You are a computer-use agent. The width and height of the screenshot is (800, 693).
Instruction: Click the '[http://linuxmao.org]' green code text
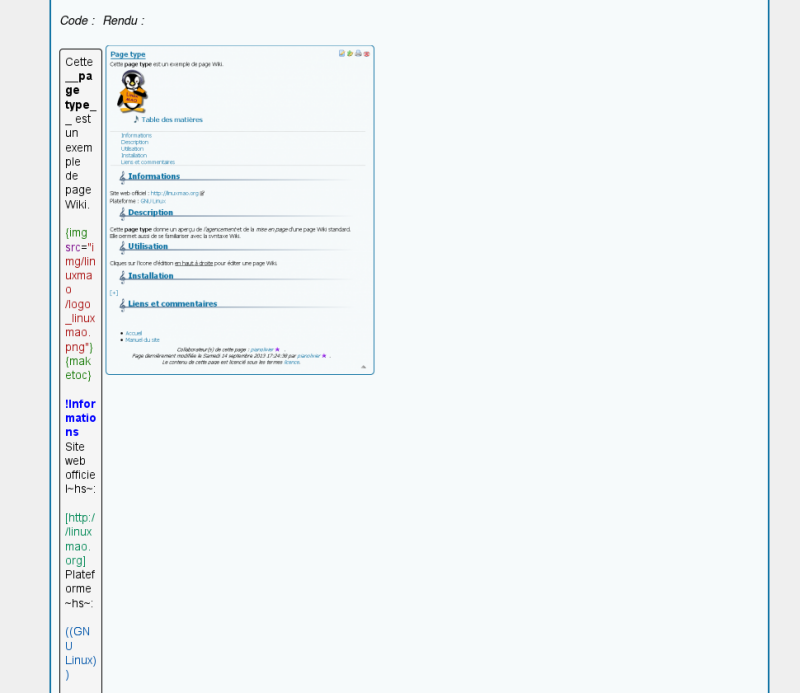(x=80, y=539)
